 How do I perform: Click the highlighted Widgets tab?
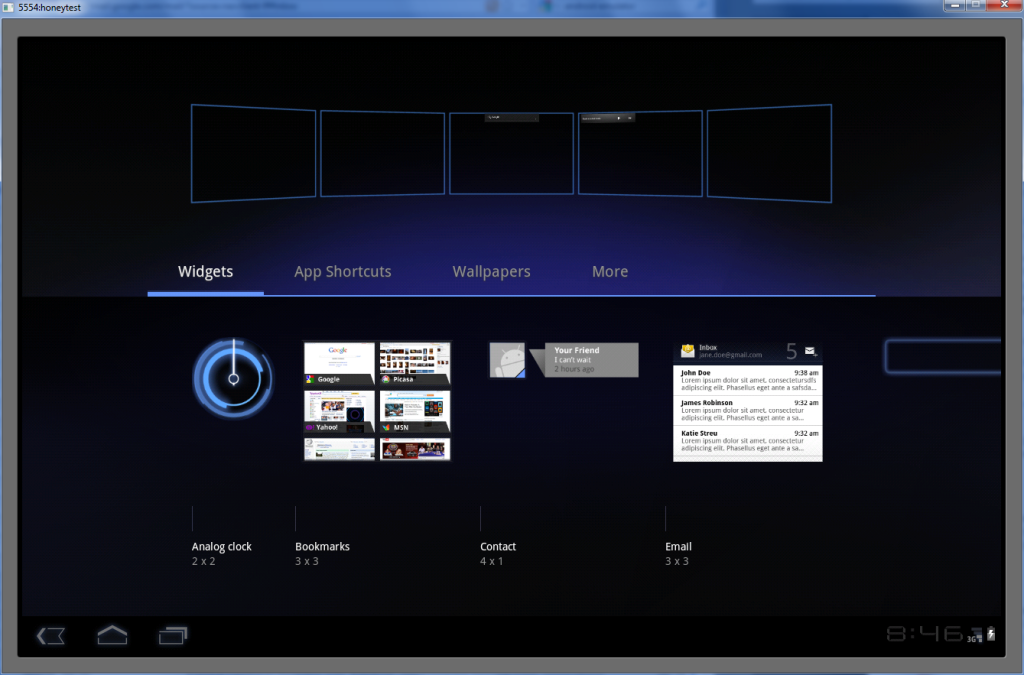click(205, 271)
